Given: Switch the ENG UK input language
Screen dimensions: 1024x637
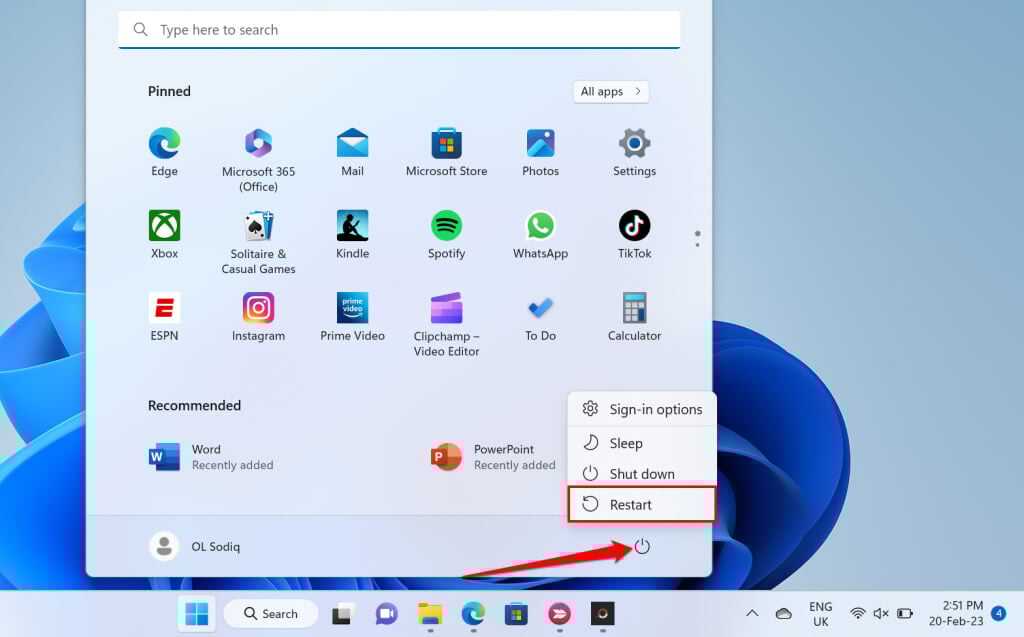Looking at the screenshot, I should click(821, 614).
